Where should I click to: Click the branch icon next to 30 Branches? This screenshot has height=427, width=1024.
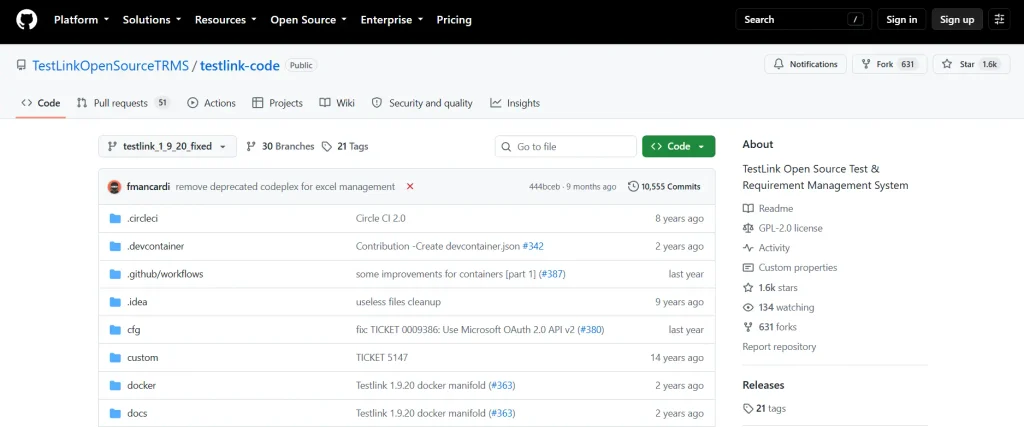pos(251,146)
